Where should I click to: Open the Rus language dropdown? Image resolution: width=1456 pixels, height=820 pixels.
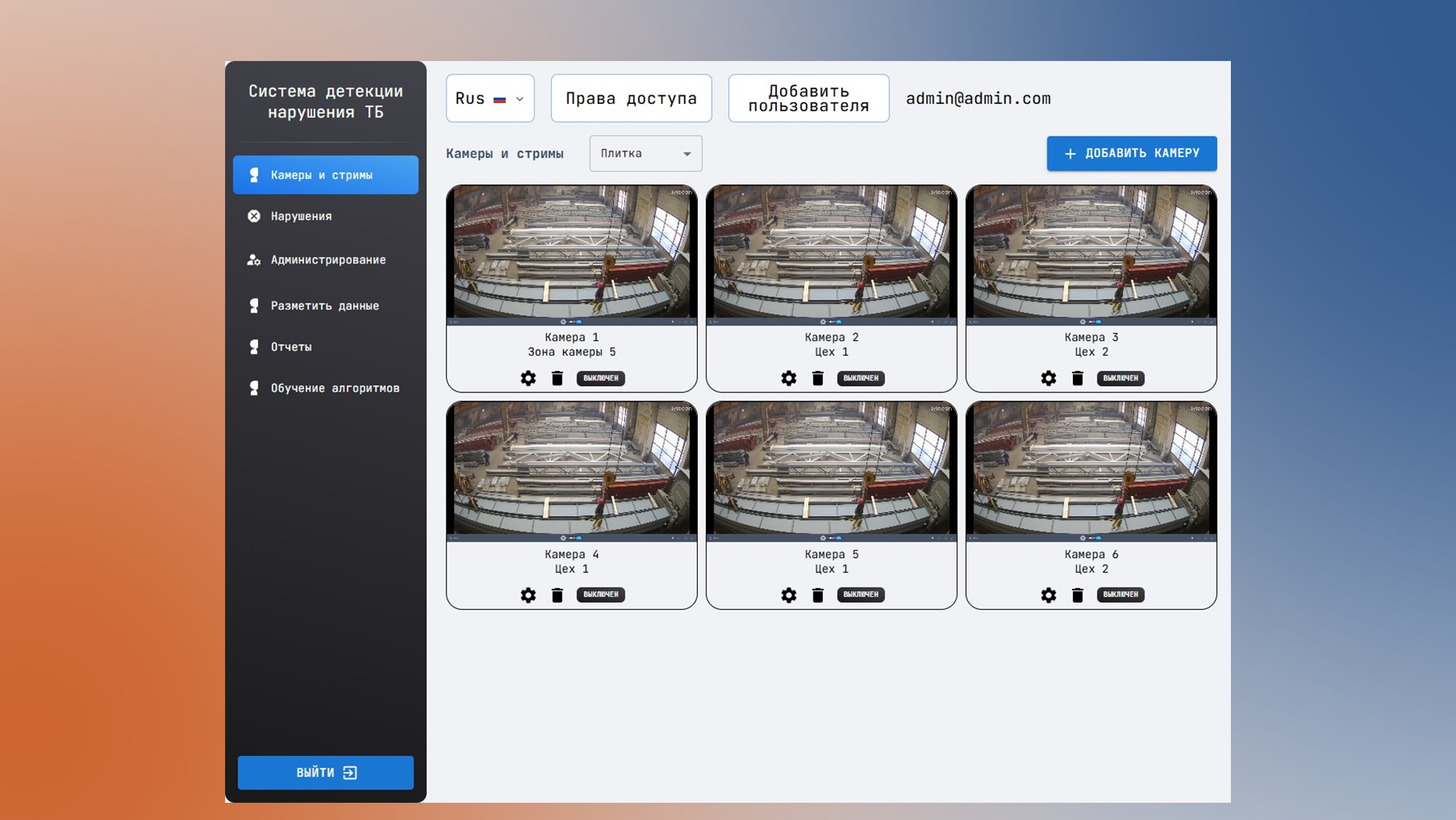tap(490, 98)
